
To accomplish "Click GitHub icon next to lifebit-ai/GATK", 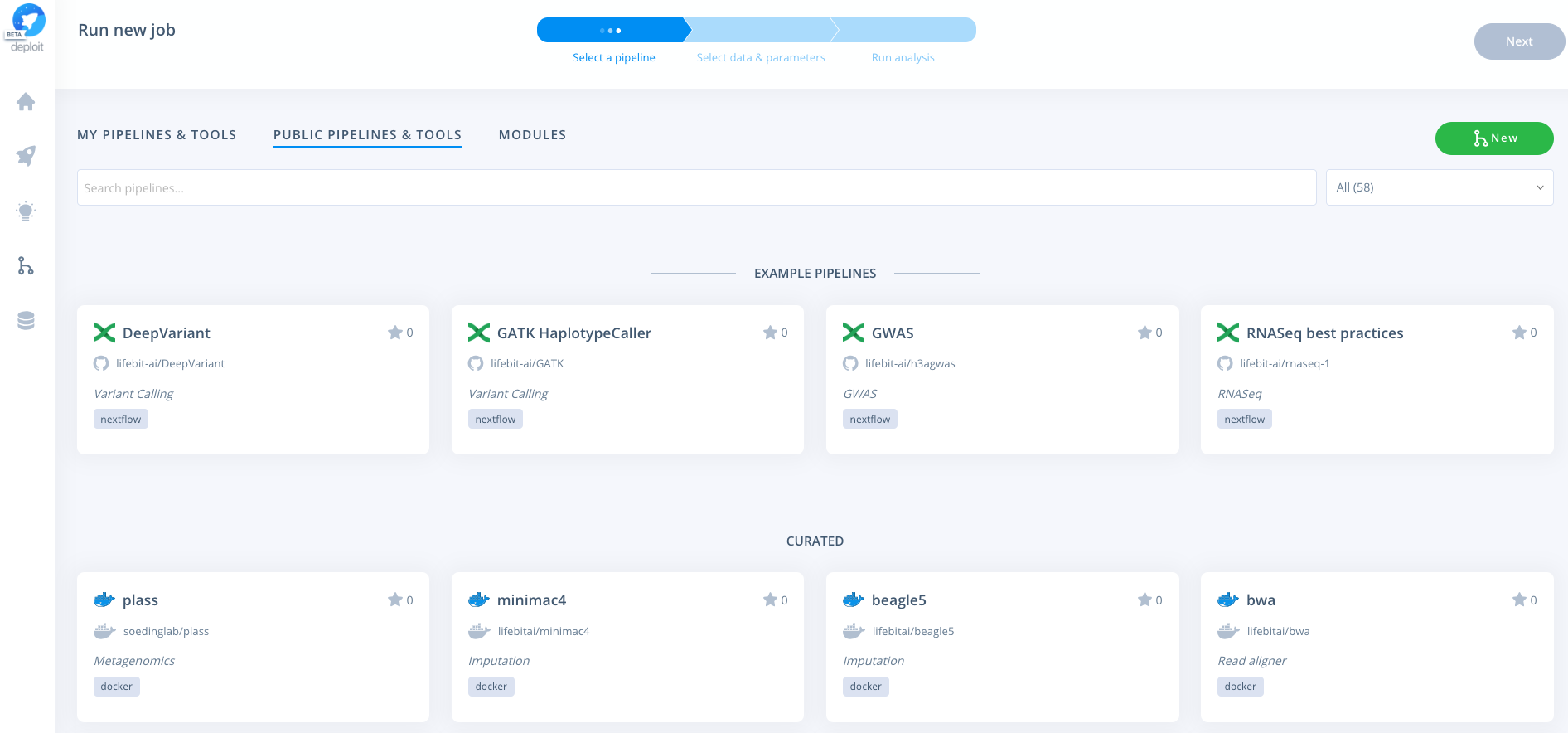I will (x=476, y=363).
